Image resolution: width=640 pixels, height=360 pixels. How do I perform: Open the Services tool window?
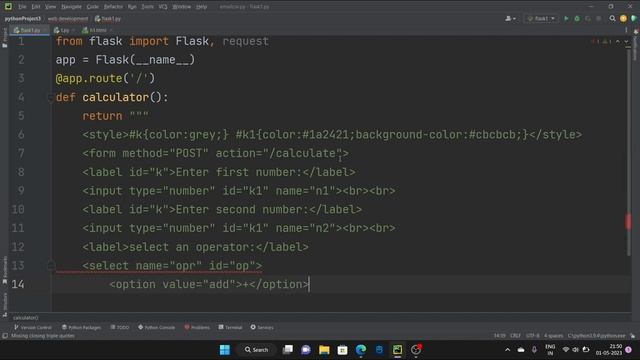coord(262,327)
